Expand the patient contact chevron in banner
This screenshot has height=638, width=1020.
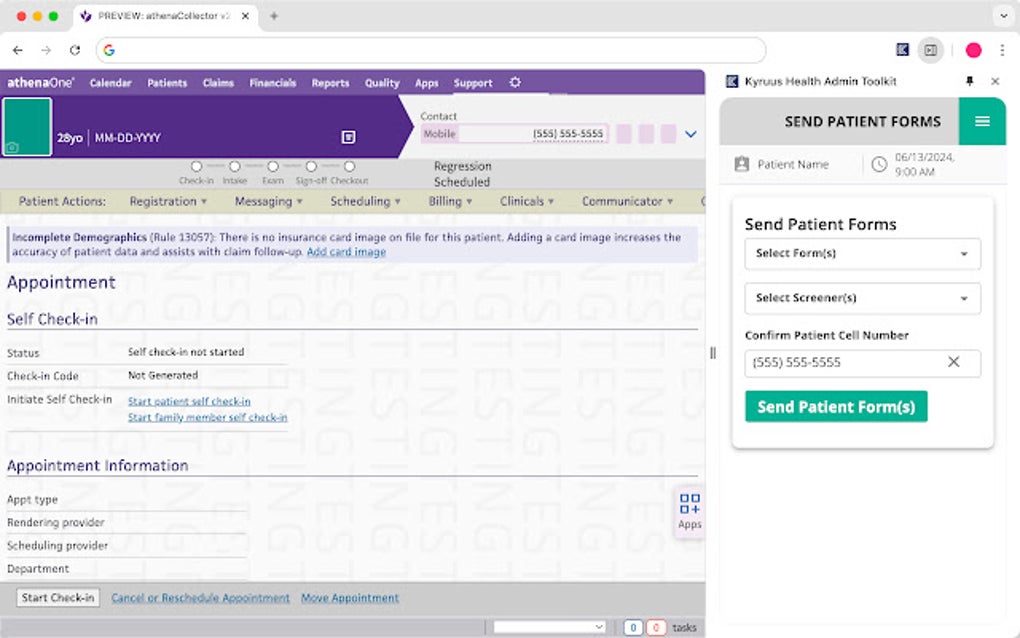tap(691, 133)
